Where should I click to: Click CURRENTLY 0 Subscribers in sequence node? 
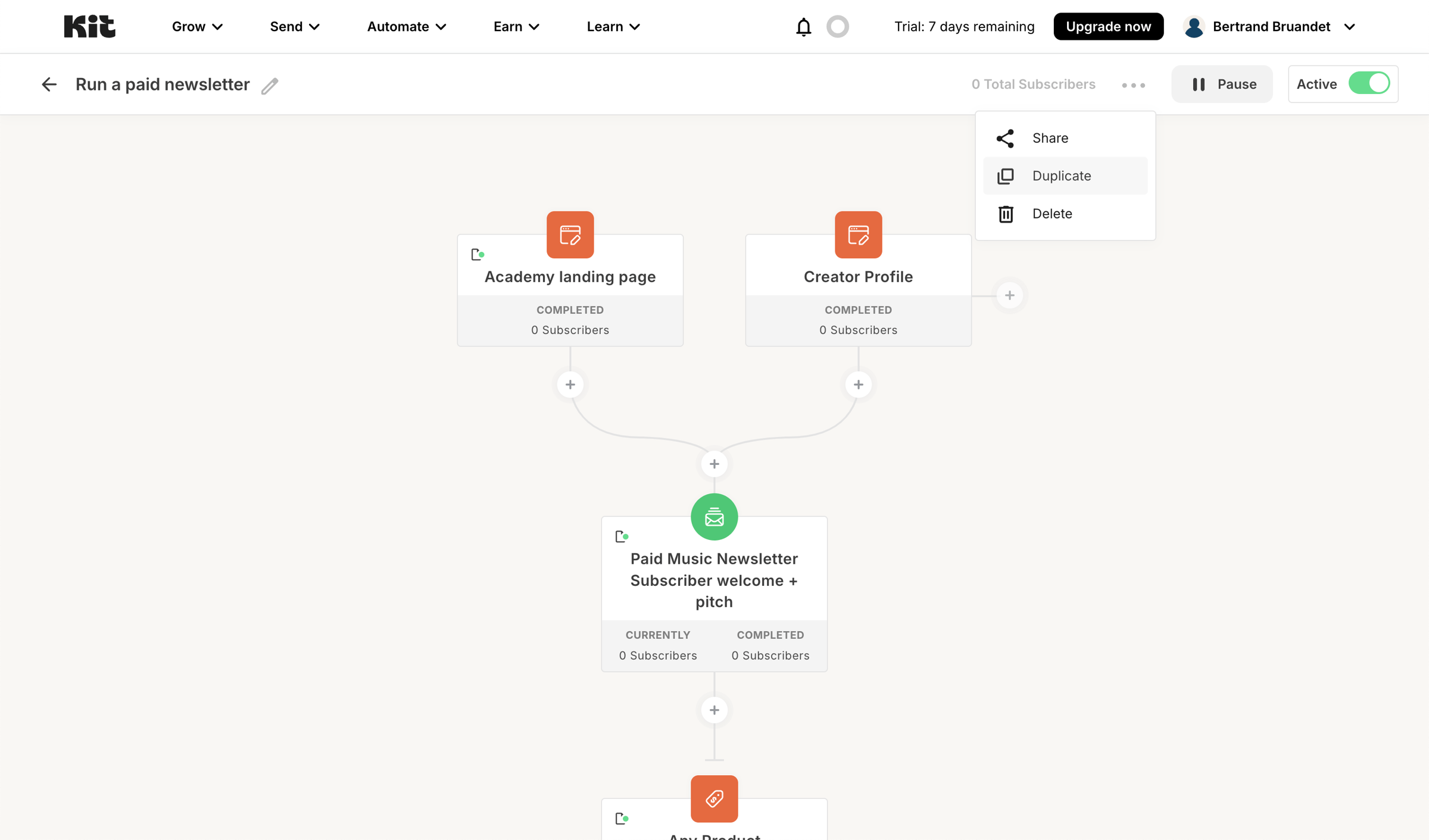tap(657, 645)
